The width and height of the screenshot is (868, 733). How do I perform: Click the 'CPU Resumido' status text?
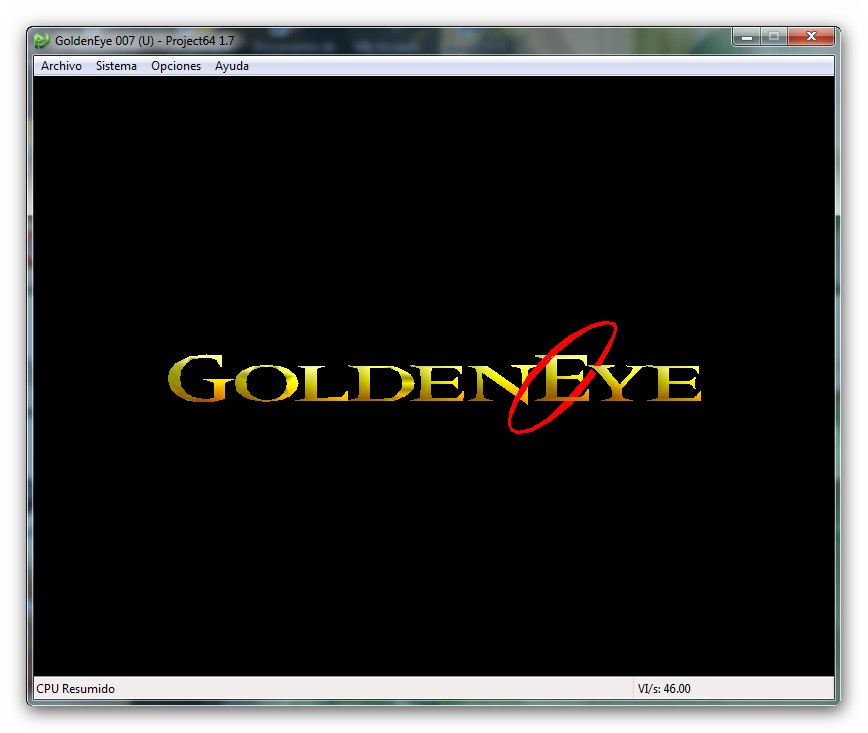coord(75,689)
